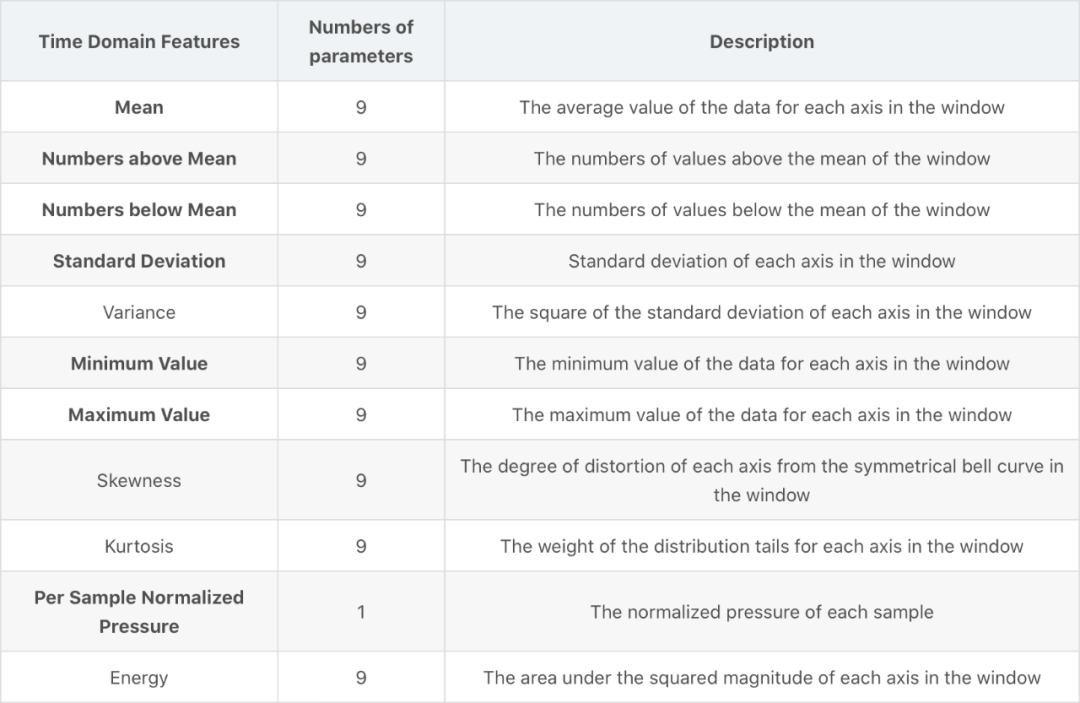The height and width of the screenshot is (703, 1080).
Task: Select the Mean feature cell
Action: [139, 107]
